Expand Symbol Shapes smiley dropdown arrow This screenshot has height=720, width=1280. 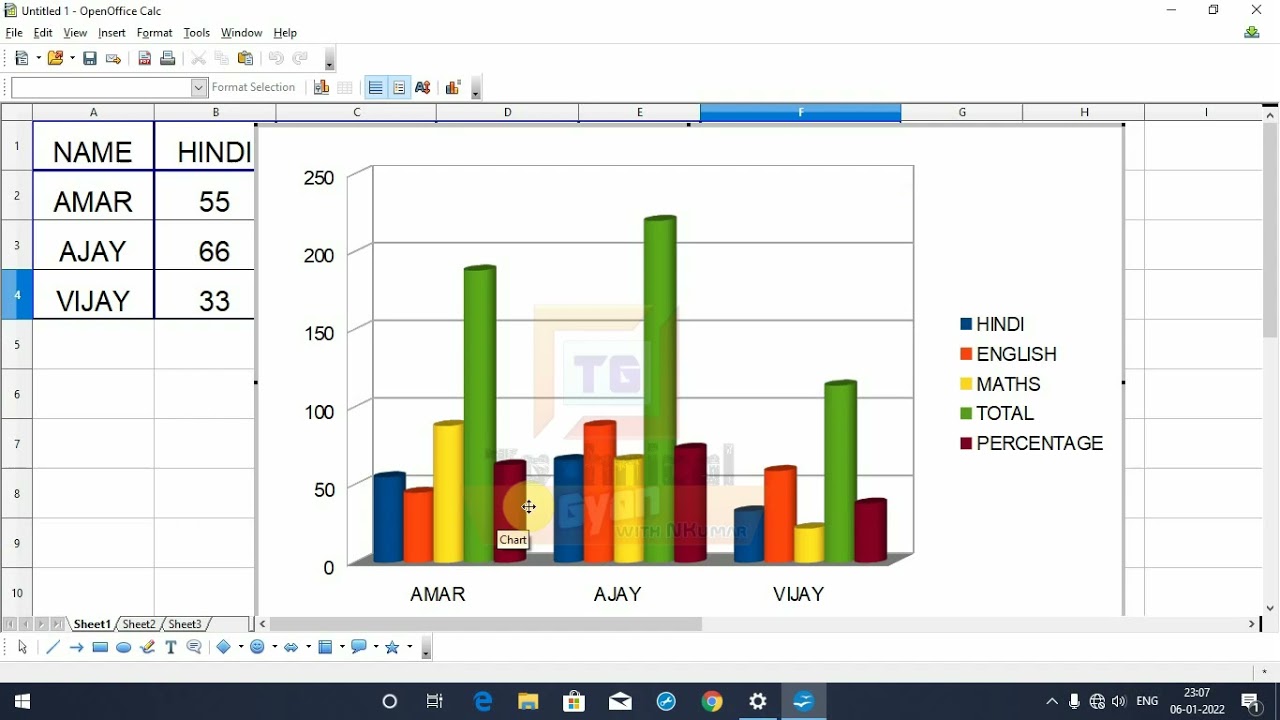(274, 648)
